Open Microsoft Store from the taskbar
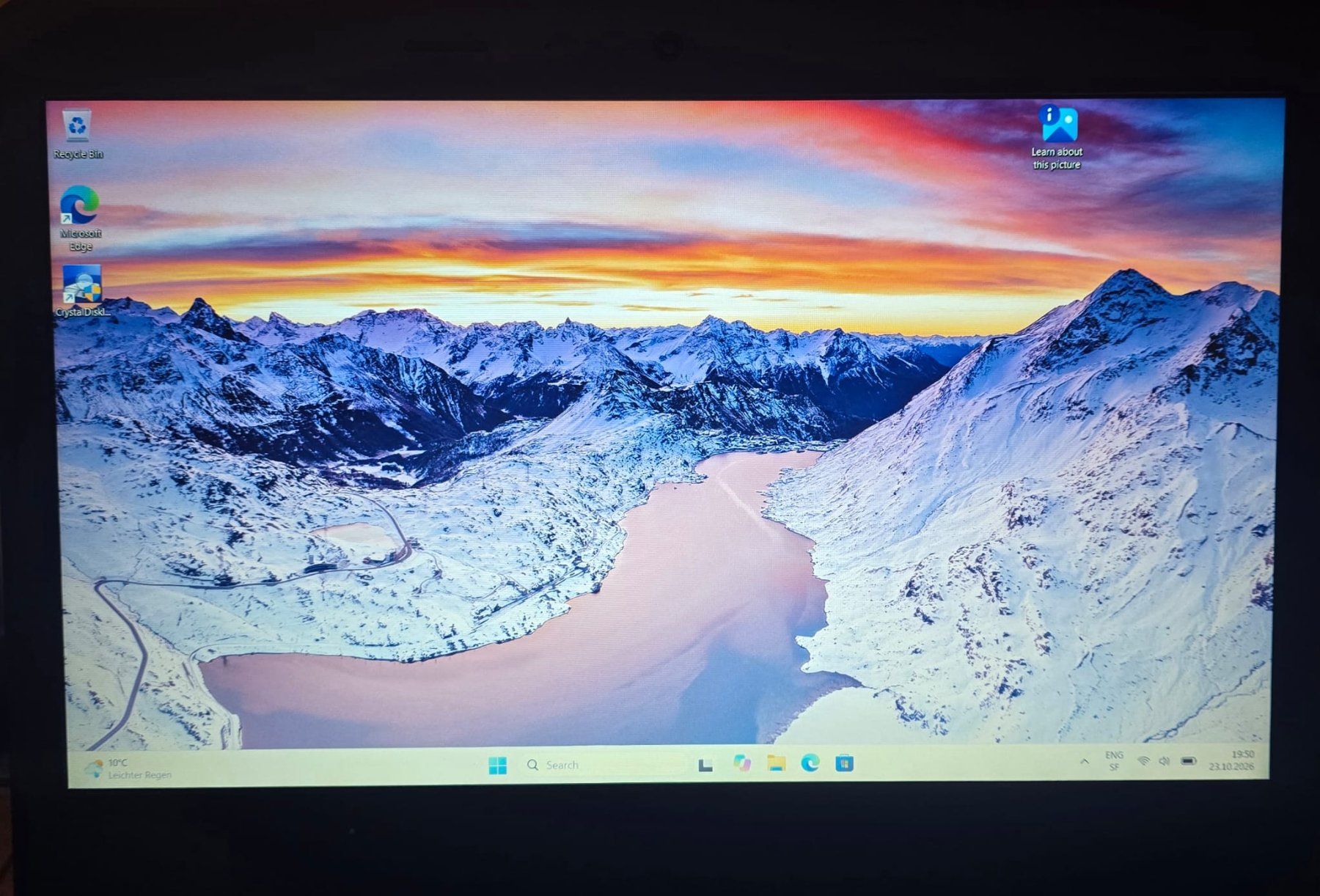 [845, 763]
